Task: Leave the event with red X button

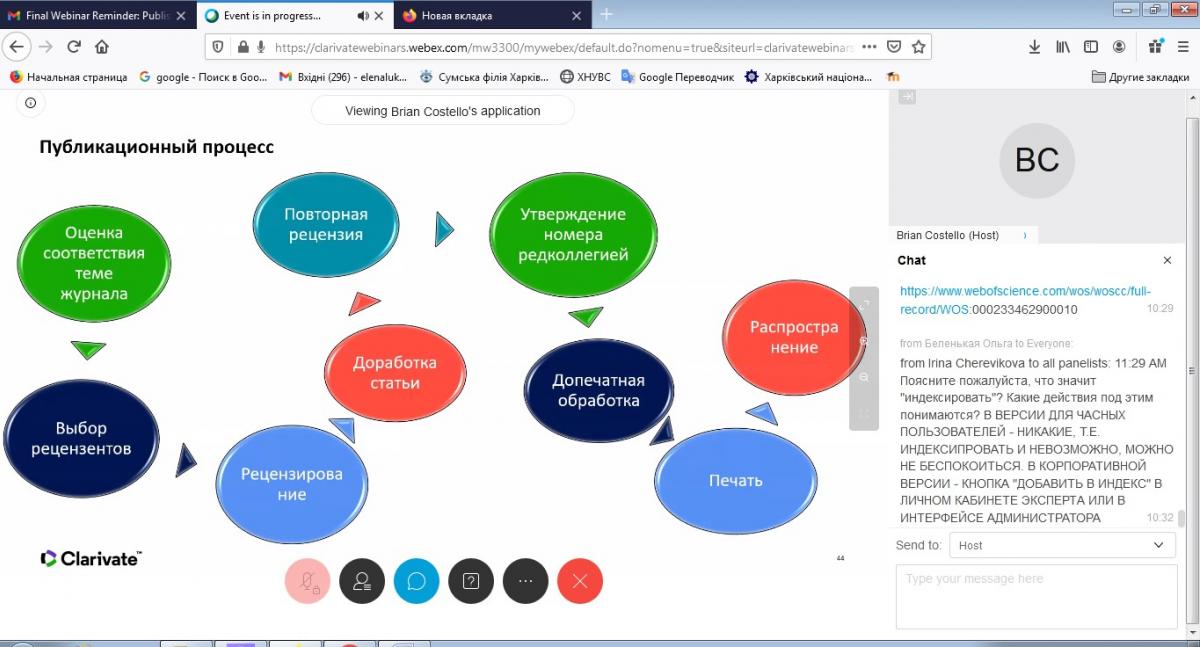Action: tap(580, 581)
